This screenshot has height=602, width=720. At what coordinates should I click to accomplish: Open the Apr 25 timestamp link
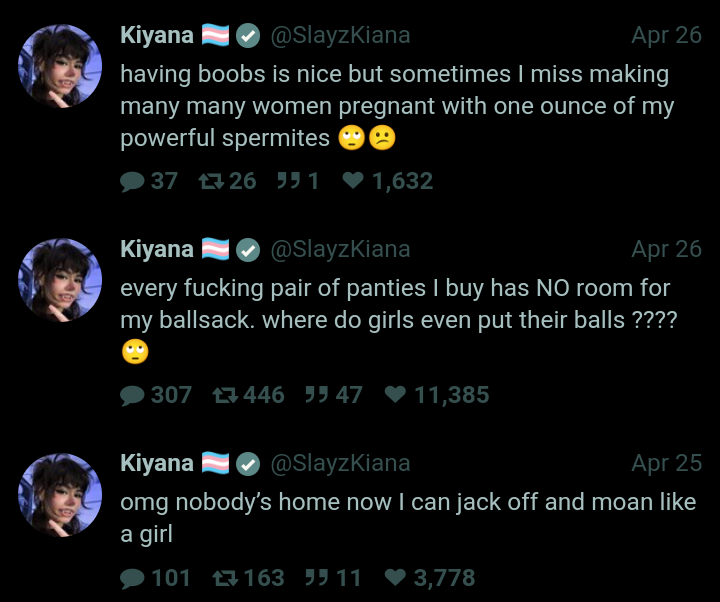click(667, 463)
